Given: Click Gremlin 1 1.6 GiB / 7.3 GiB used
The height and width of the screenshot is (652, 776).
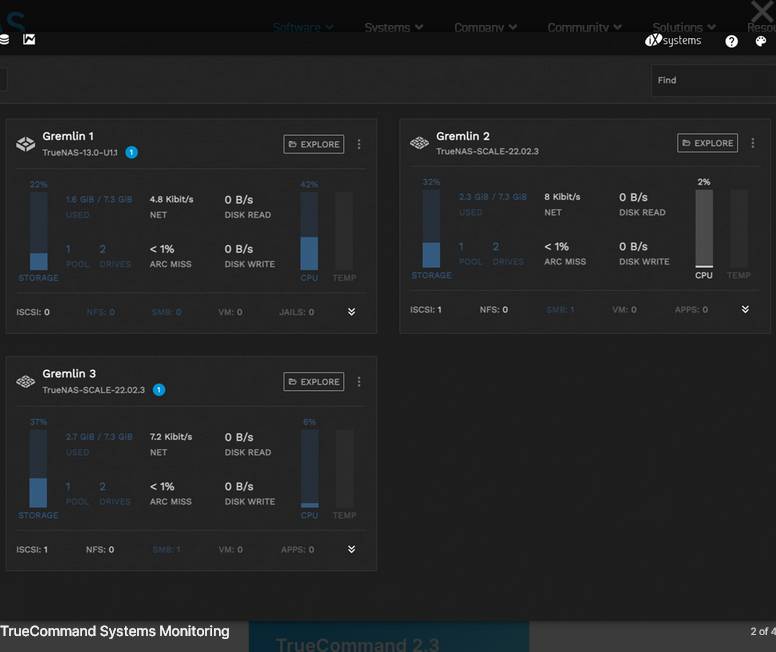Looking at the screenshot, I should click(99, 200).
